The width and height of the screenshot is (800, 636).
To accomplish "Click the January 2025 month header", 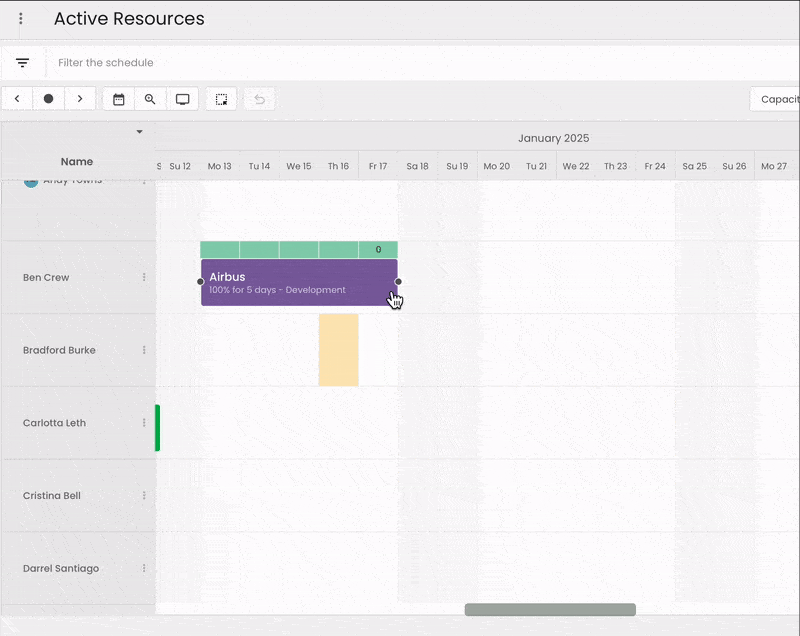I will point(554,138).
